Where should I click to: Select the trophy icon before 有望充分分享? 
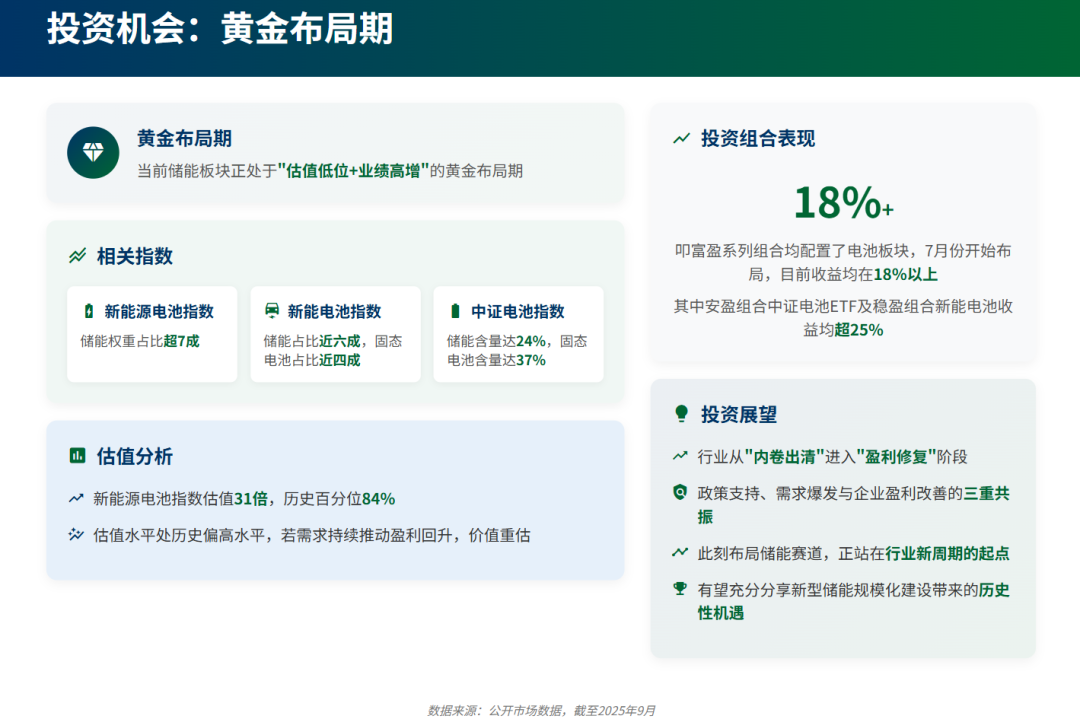(x=681, y=589)
